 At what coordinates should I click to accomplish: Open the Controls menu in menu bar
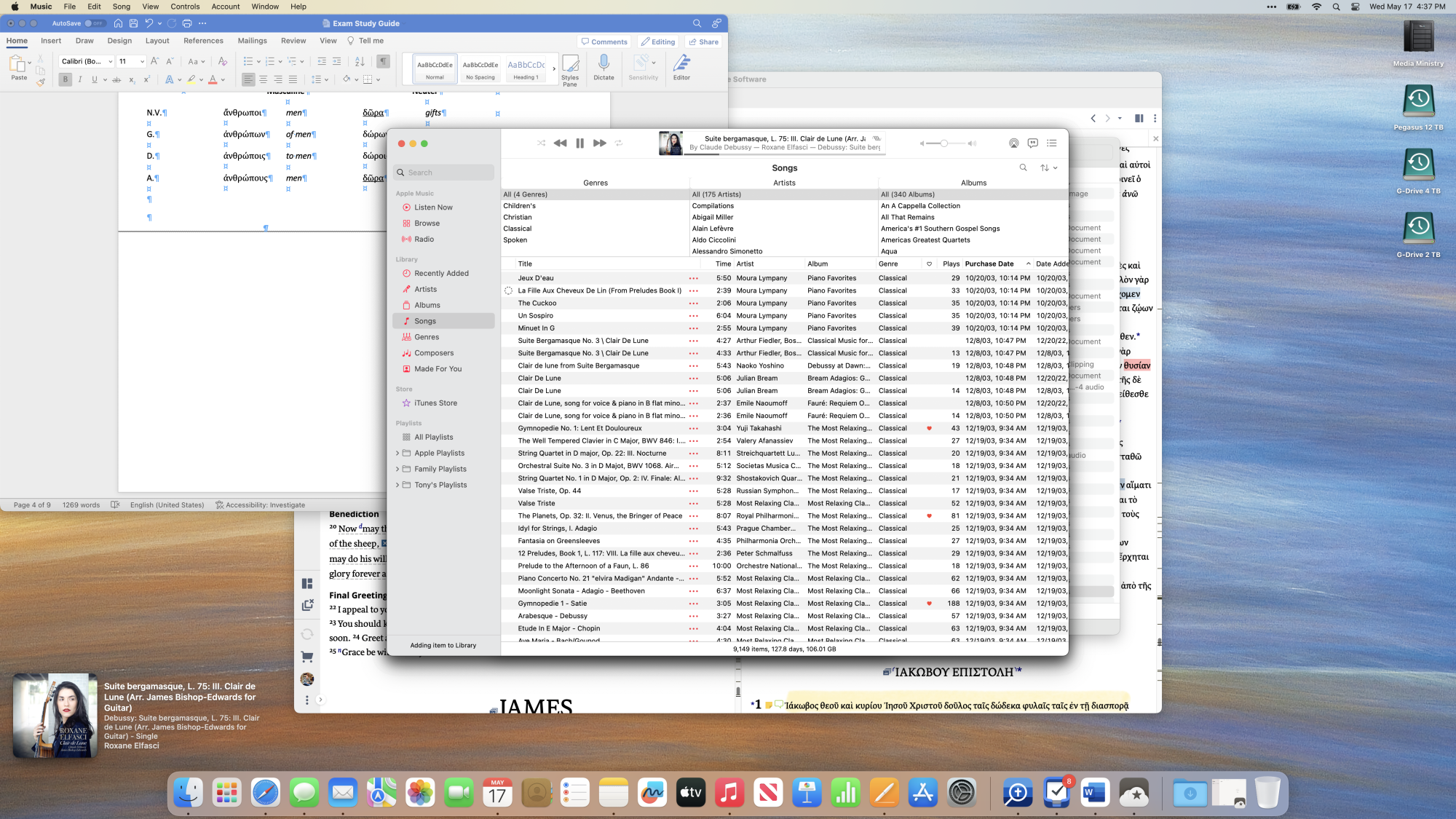185,7
